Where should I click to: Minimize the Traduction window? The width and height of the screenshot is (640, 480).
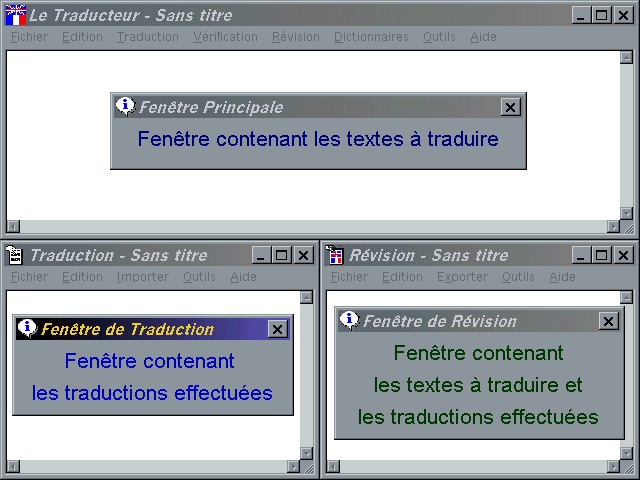click(x=261, y=256)
